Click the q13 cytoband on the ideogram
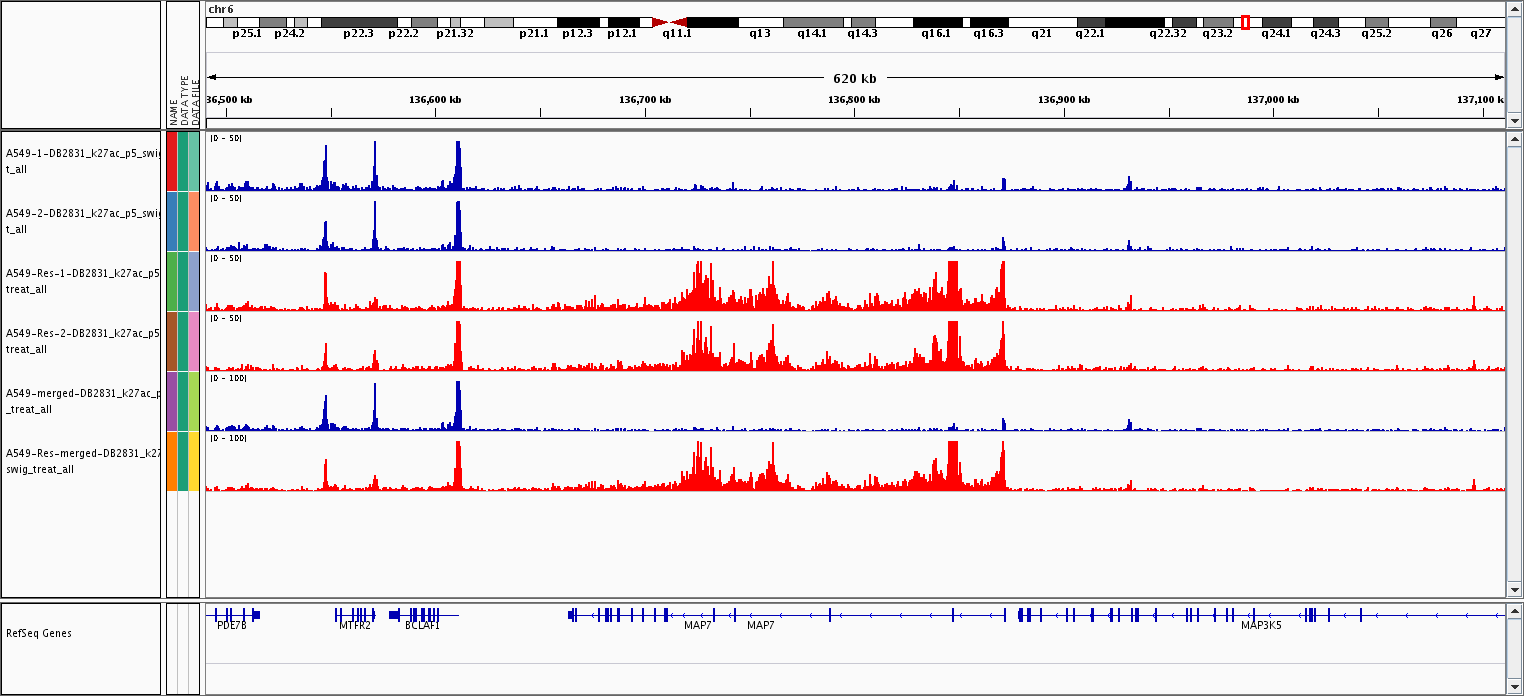The height and width of the screenshot is (696, 1524). 760,22
